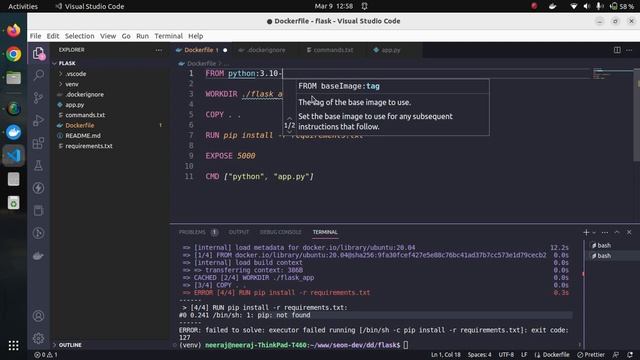Screen dimensions: 640x360
Task: Open Show Applications grid in dock
Action: point(13,345)
